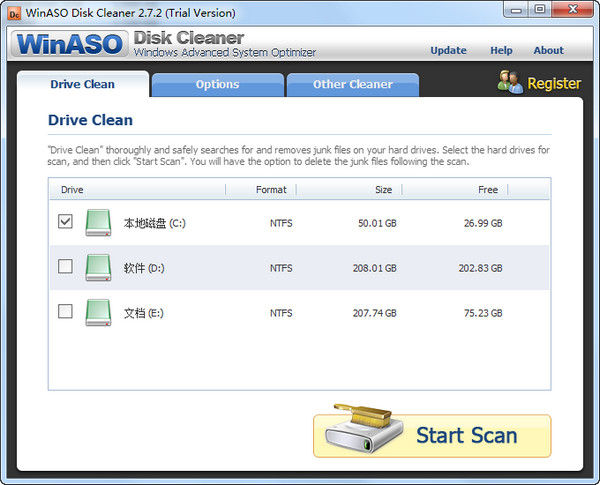
Task: Sort by the Size column header
Action: click(x=349, y=189)
